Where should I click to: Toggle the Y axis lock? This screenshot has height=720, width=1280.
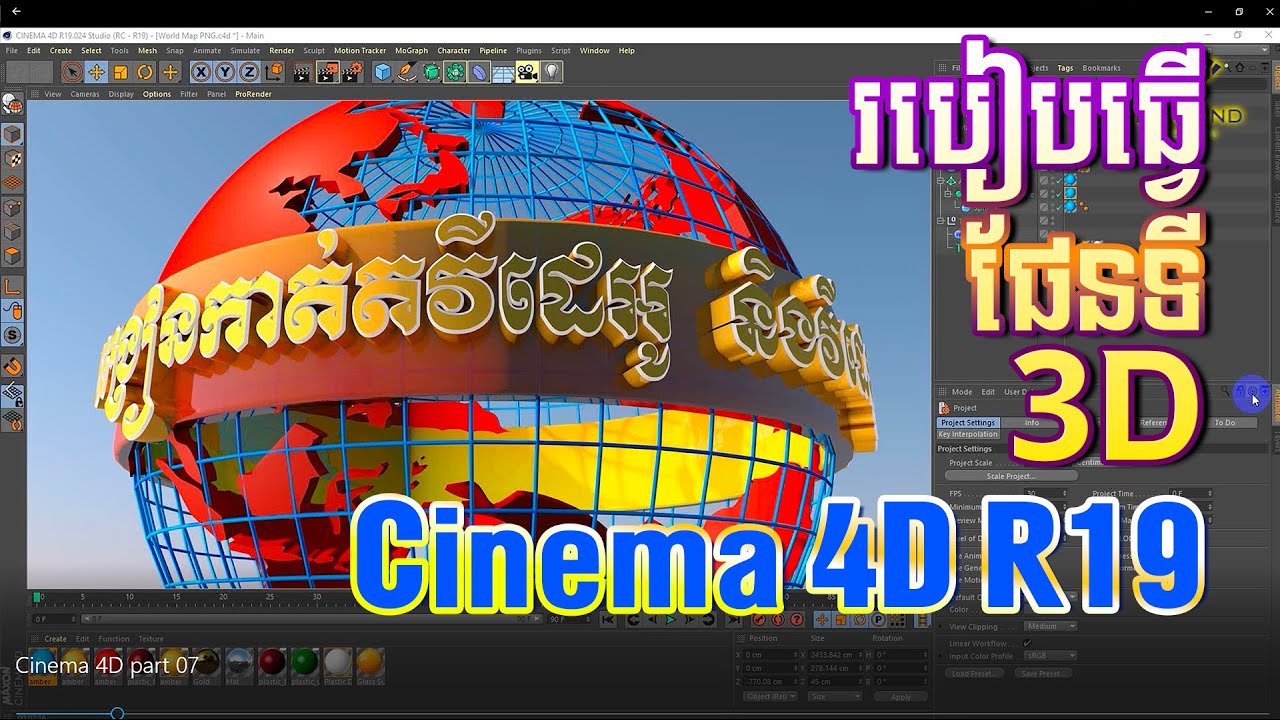tap(225, 72)
